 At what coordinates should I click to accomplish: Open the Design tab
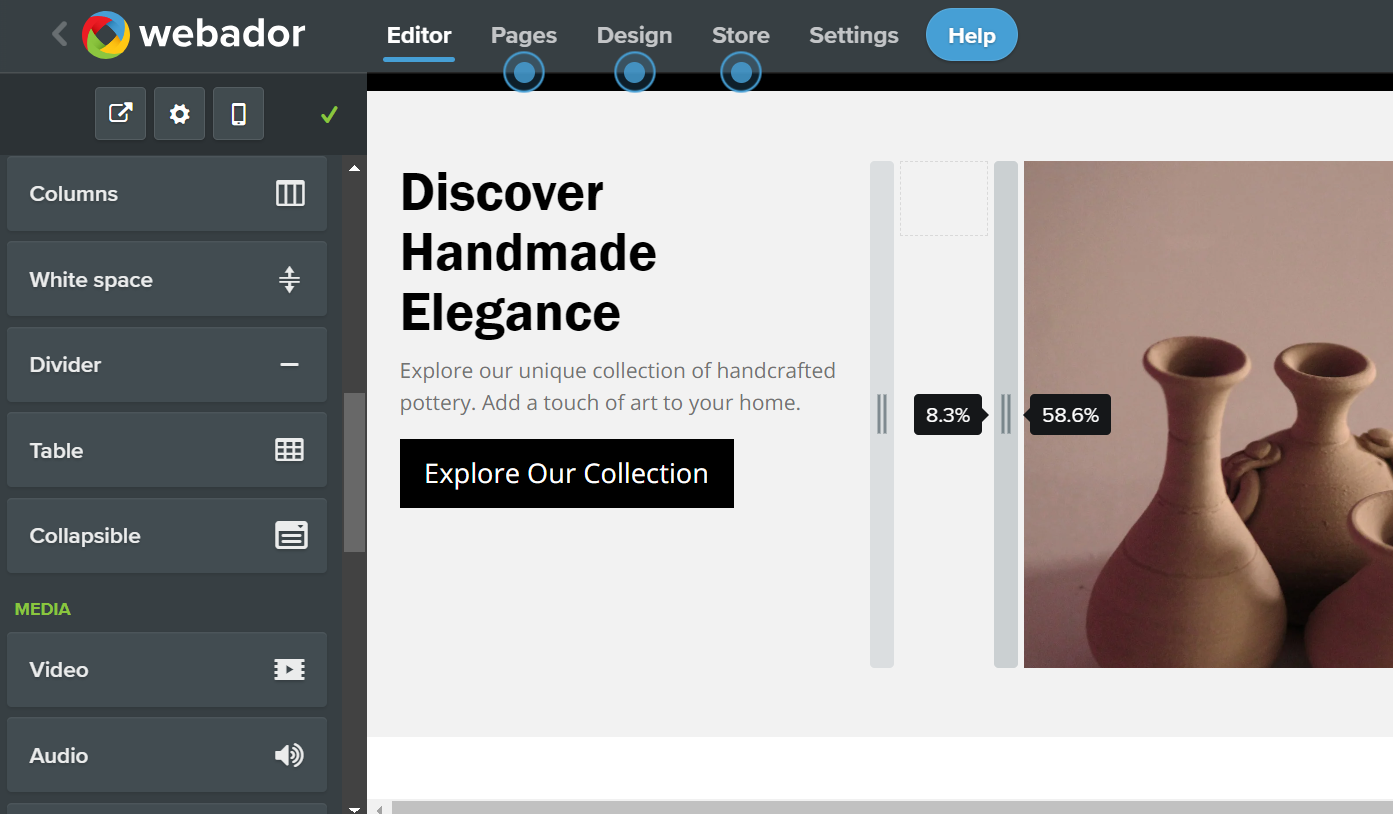pyautogui.click(x=634, y=35)
